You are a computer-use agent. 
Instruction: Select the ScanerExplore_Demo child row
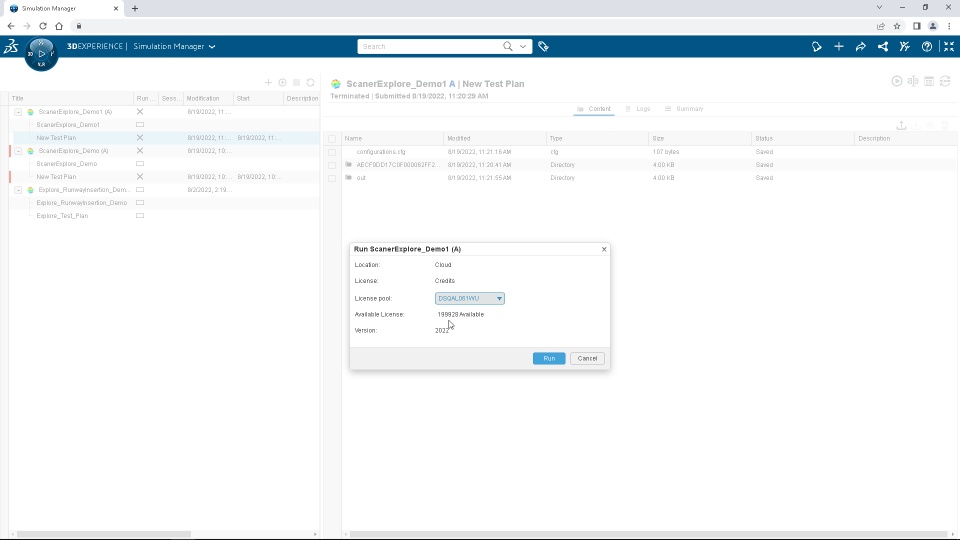(164, 164)
